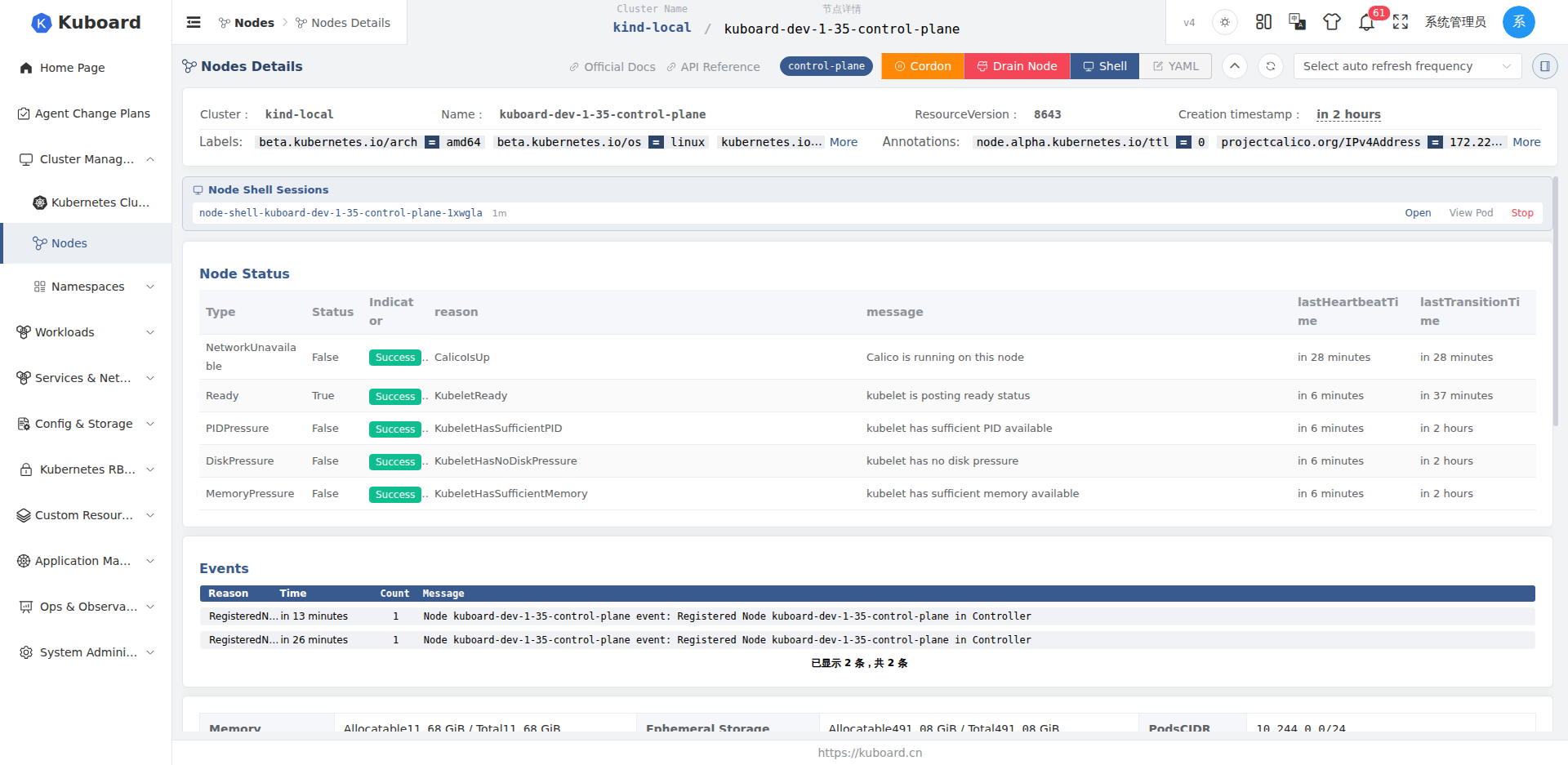Screen dimensions: 1568x765
Task: Click the Config & Storage icon
Action: 24,424
